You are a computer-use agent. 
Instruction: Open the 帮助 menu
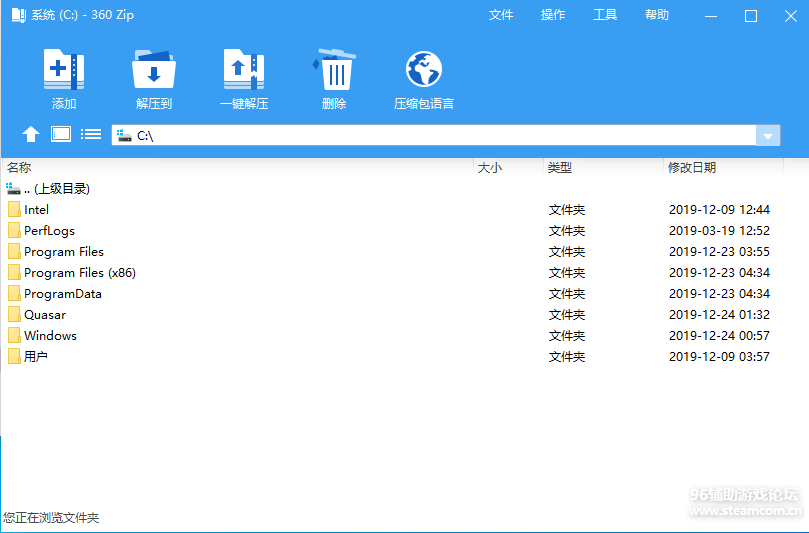point(657,15)
